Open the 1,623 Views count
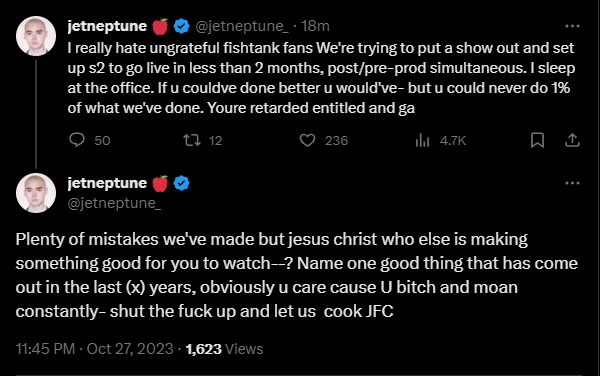This screenshot has width=600, height=376. (x=225, y=349)
